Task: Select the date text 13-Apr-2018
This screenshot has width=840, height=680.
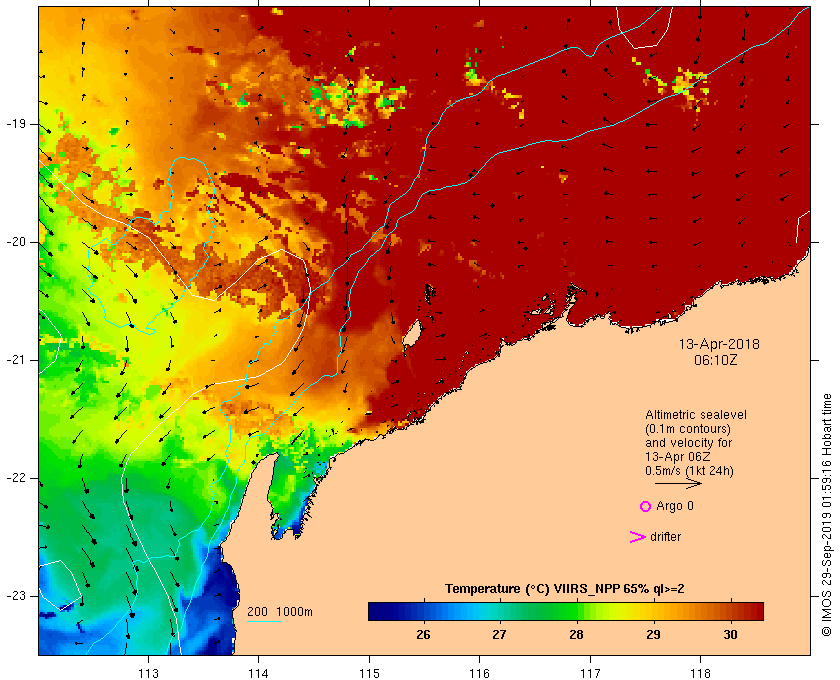Action: click(x=719, y=344)
